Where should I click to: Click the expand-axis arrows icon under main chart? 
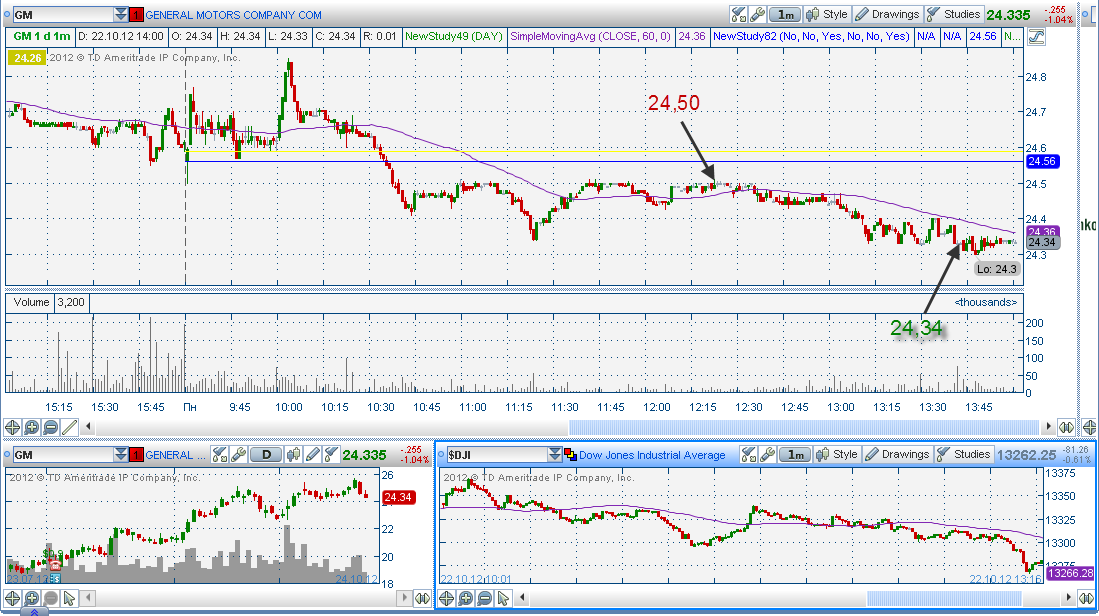[1066, 427]
